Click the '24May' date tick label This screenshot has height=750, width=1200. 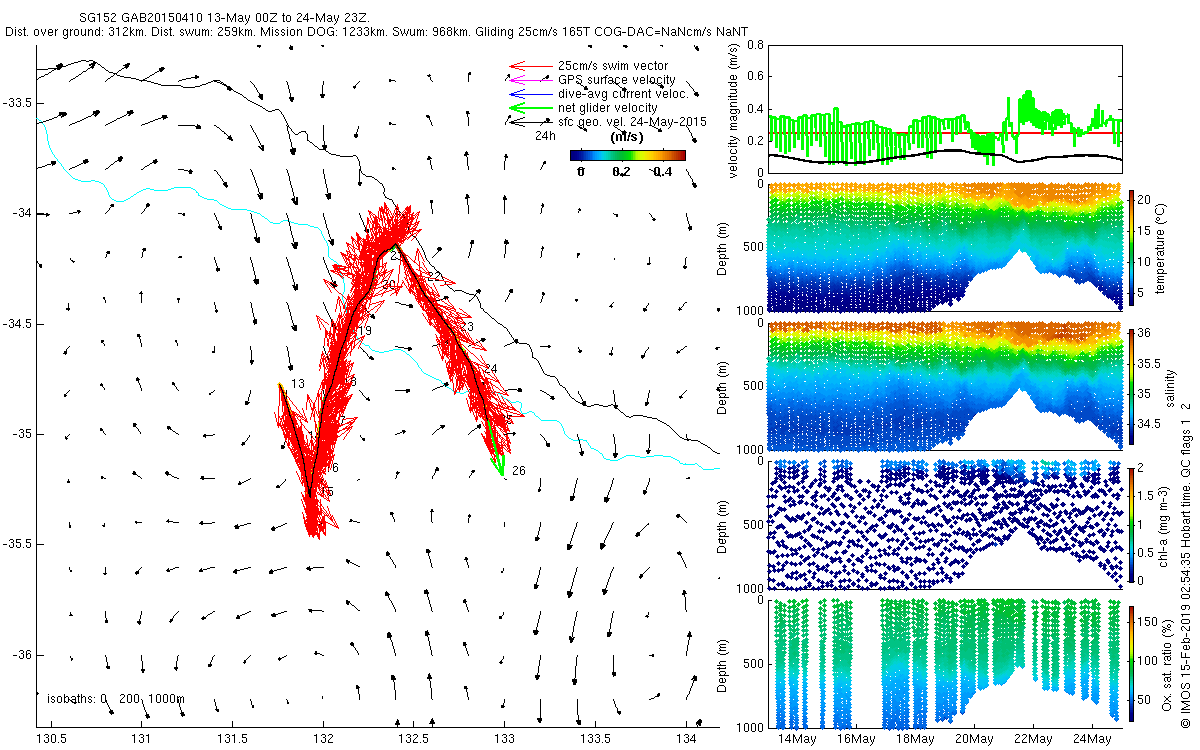(1091, 738)
